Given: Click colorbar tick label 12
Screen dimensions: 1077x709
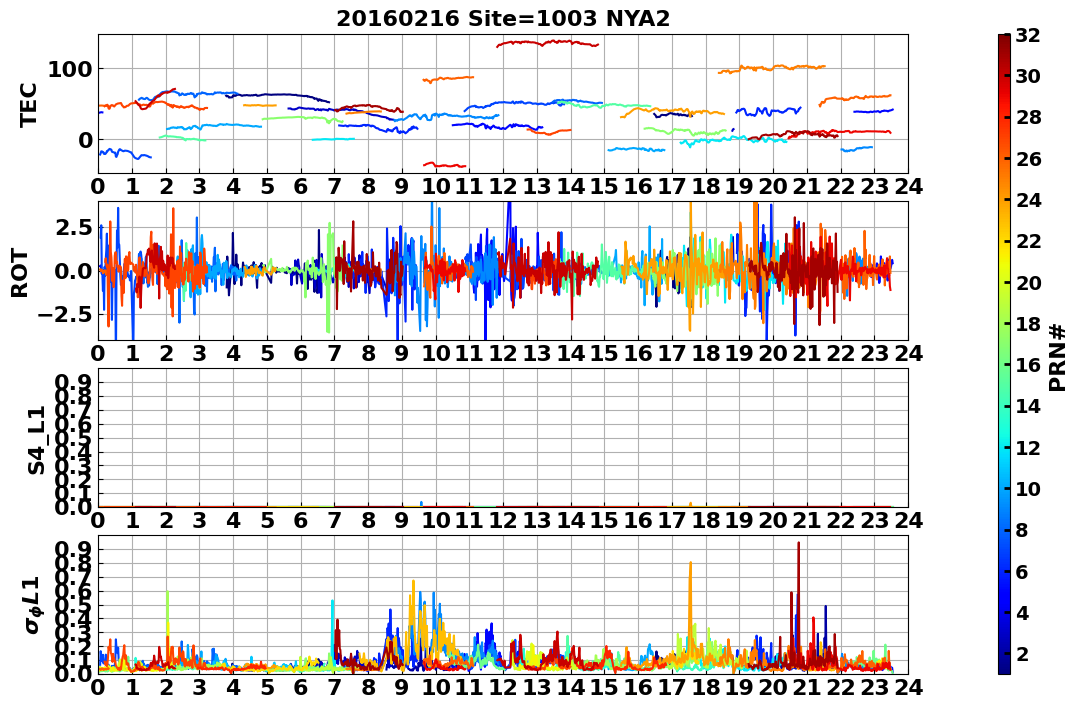Looking at the screenshot, I should 1028,447.
